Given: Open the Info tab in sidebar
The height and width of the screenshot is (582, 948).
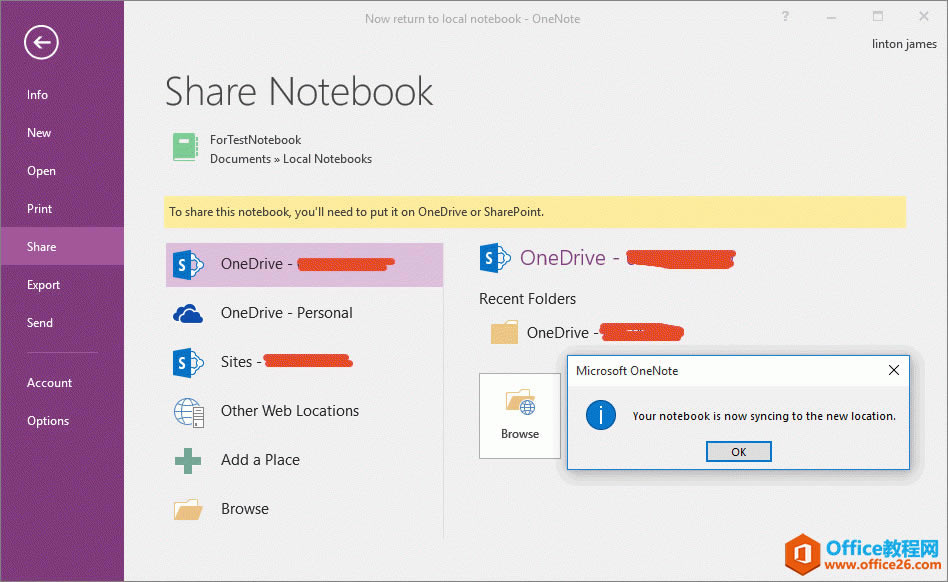Looking at the screenshot, I should (38, 95).
